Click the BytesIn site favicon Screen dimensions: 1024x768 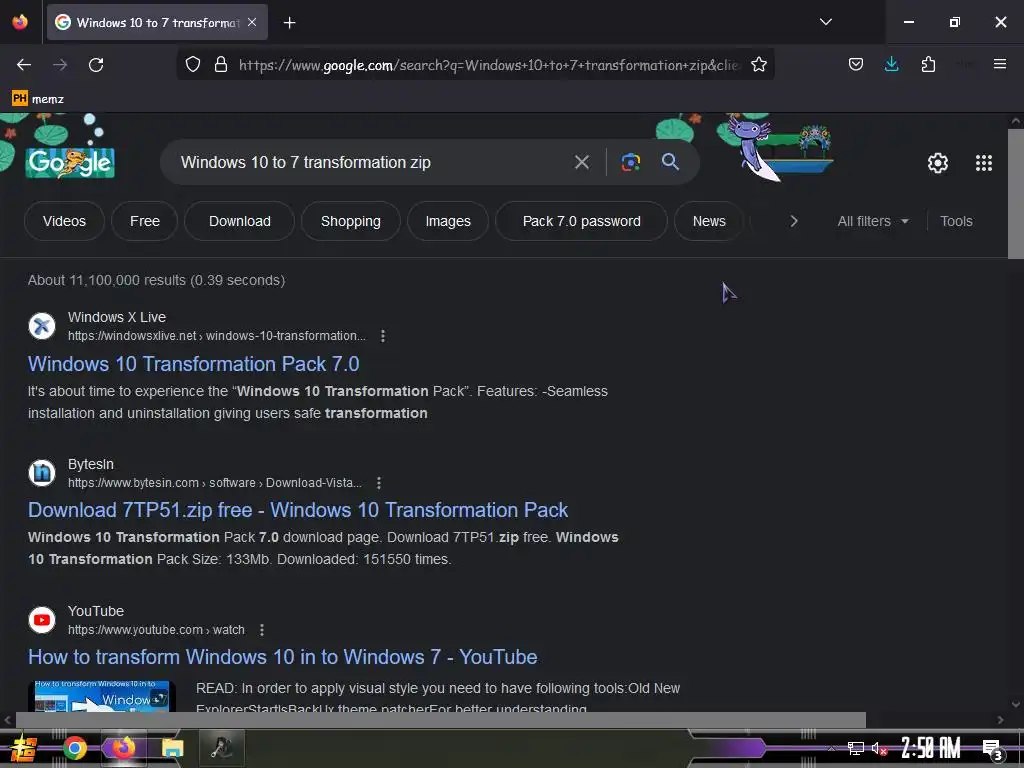[42, 472]
